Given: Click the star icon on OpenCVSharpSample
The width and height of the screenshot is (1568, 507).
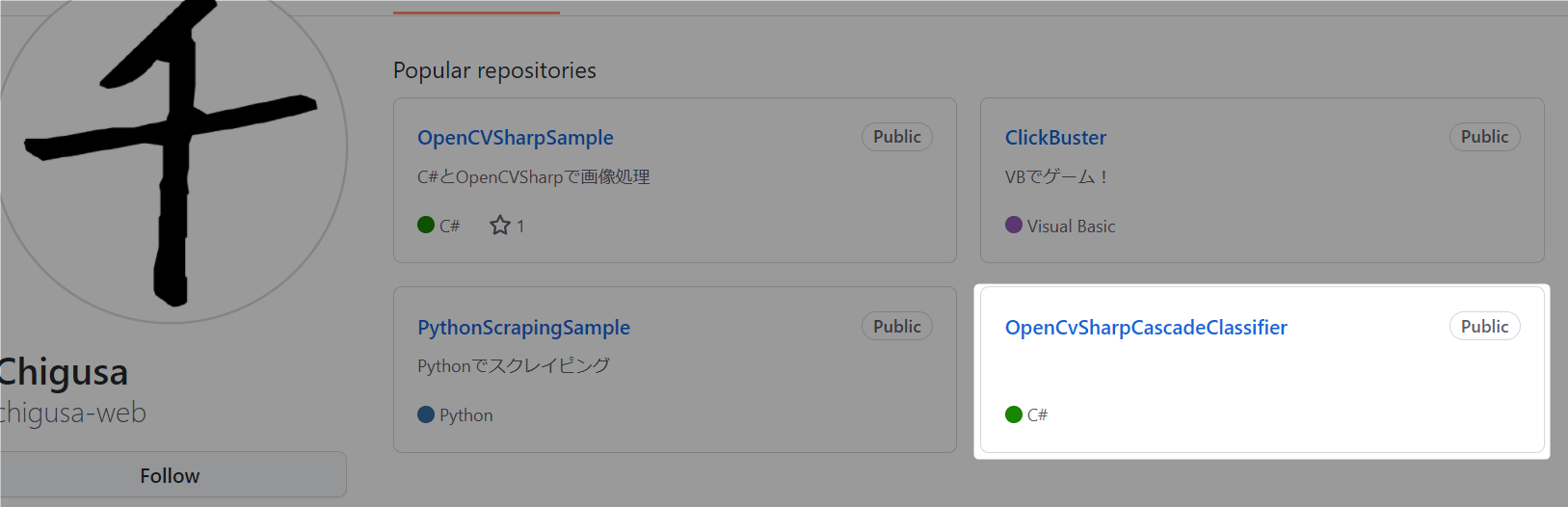Looking at the screenshot, I should click(499, 226).
